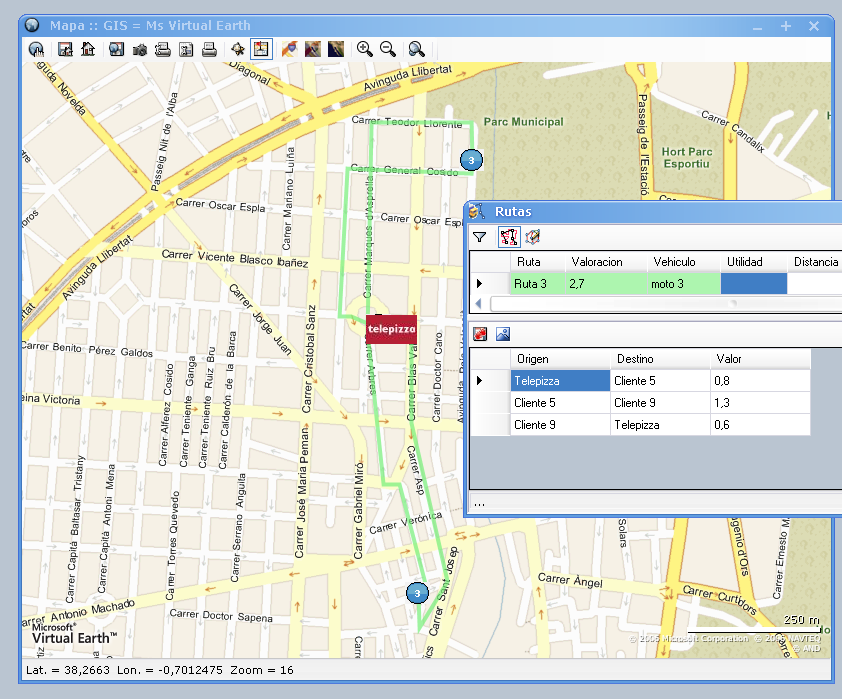The width and height of the screenshot is (842, 699).
Task: Click the last printer icon in map toolbar
Action: coord(209,49)
